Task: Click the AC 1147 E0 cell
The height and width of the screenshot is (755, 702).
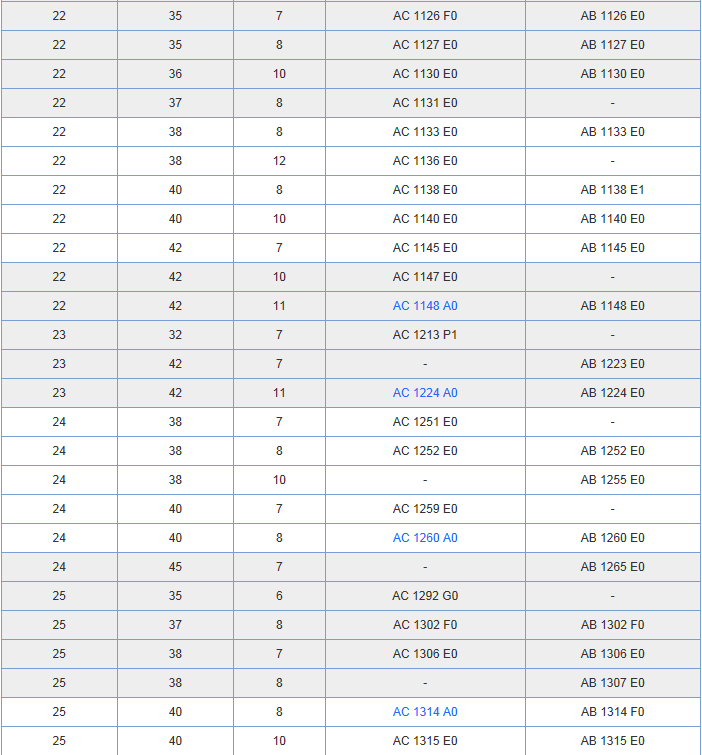Action: [x=425, y=277]
